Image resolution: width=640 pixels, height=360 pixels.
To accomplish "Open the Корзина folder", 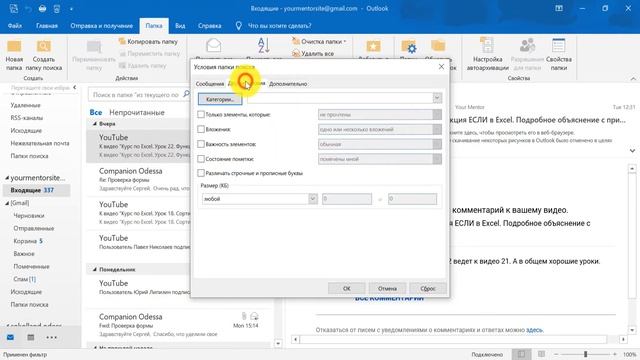I will pos(28,241).
